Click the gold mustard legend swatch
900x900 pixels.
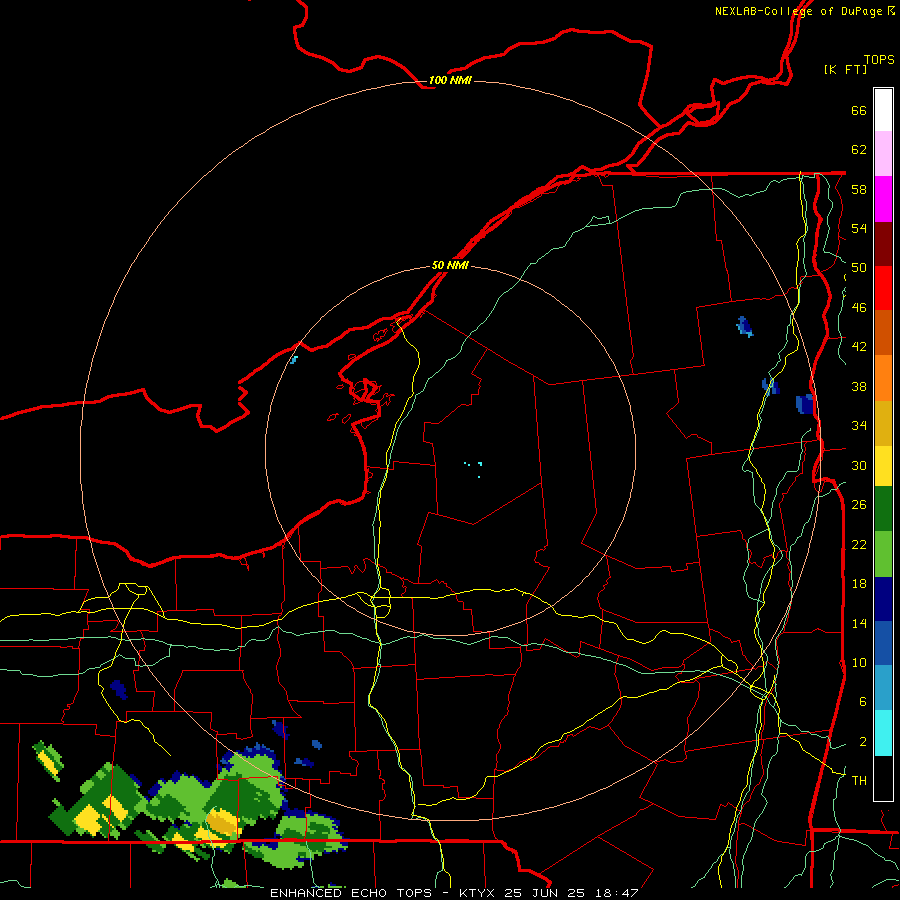[x=883, y=423]
